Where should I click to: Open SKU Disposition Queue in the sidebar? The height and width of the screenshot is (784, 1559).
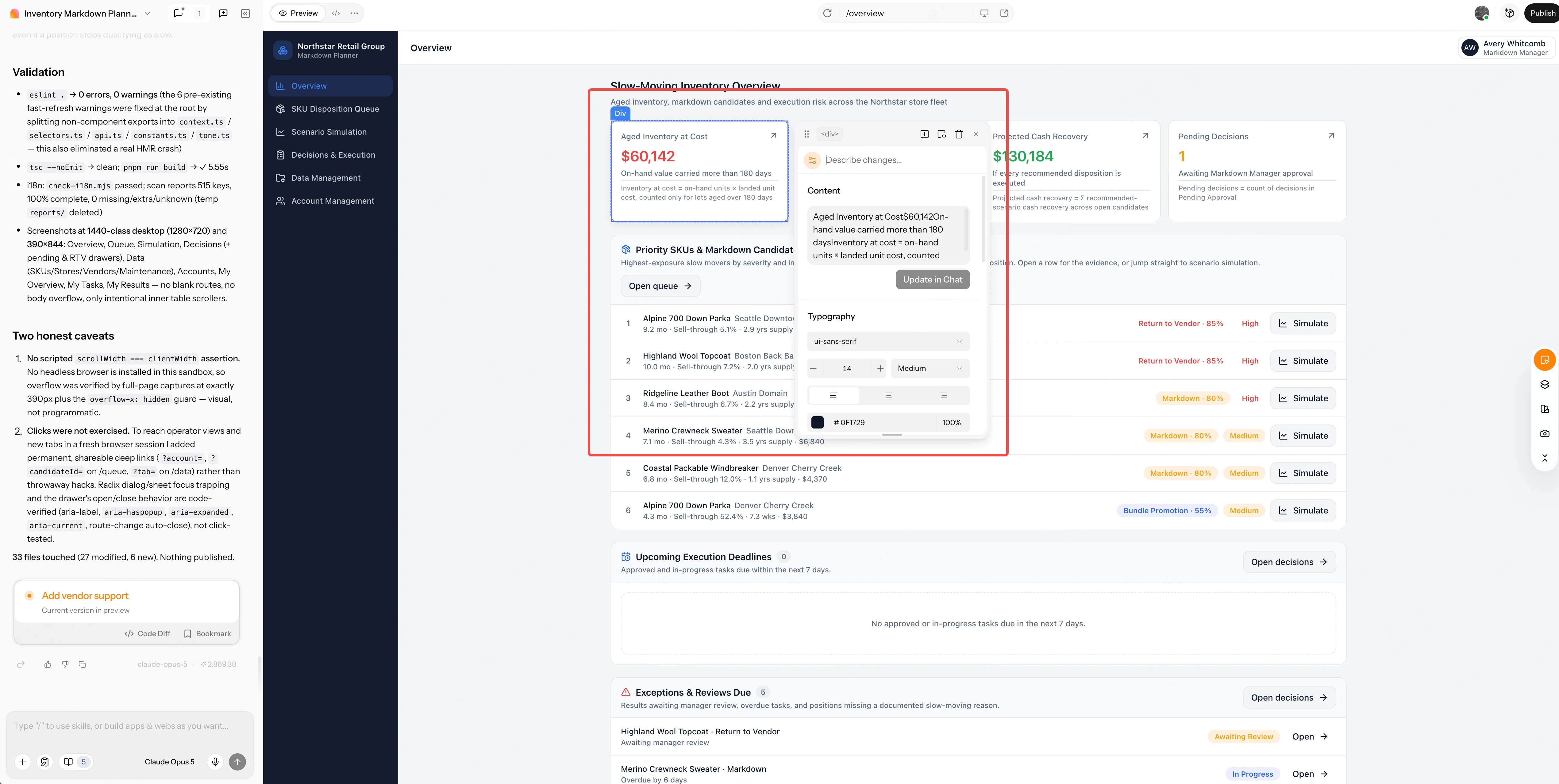tap(330, 109)
